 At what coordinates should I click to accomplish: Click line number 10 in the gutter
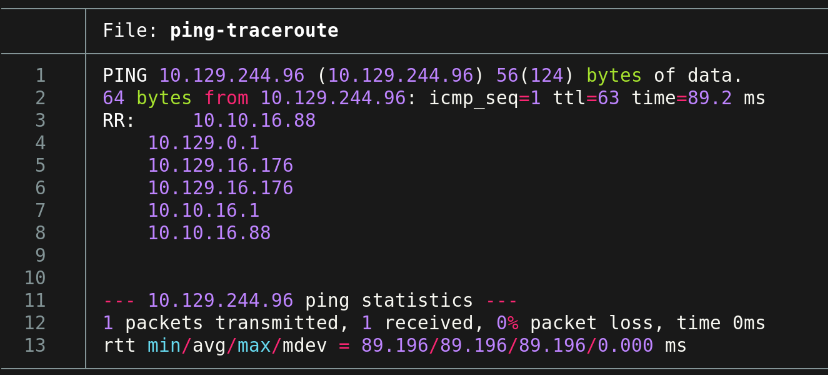[x=35, y=278]
